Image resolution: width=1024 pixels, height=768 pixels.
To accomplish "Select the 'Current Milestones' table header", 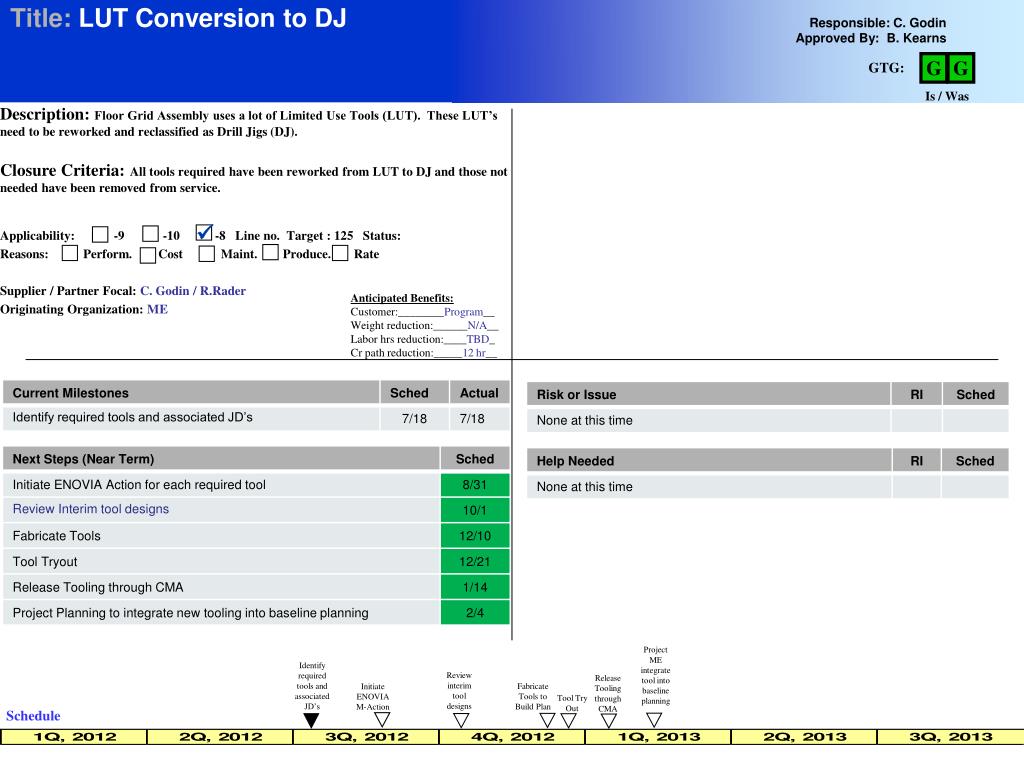I will click(x=191, y=392).
